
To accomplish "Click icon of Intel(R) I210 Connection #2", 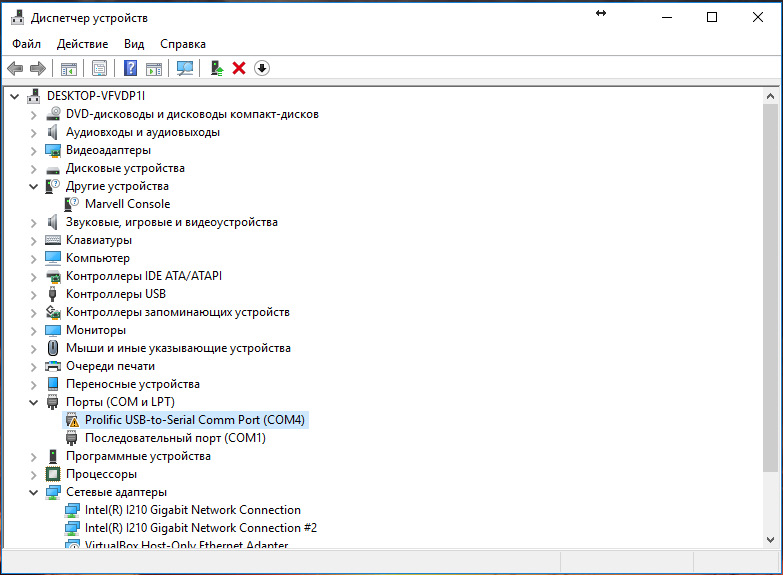I will pyautogui.click(x=72, y=528).
